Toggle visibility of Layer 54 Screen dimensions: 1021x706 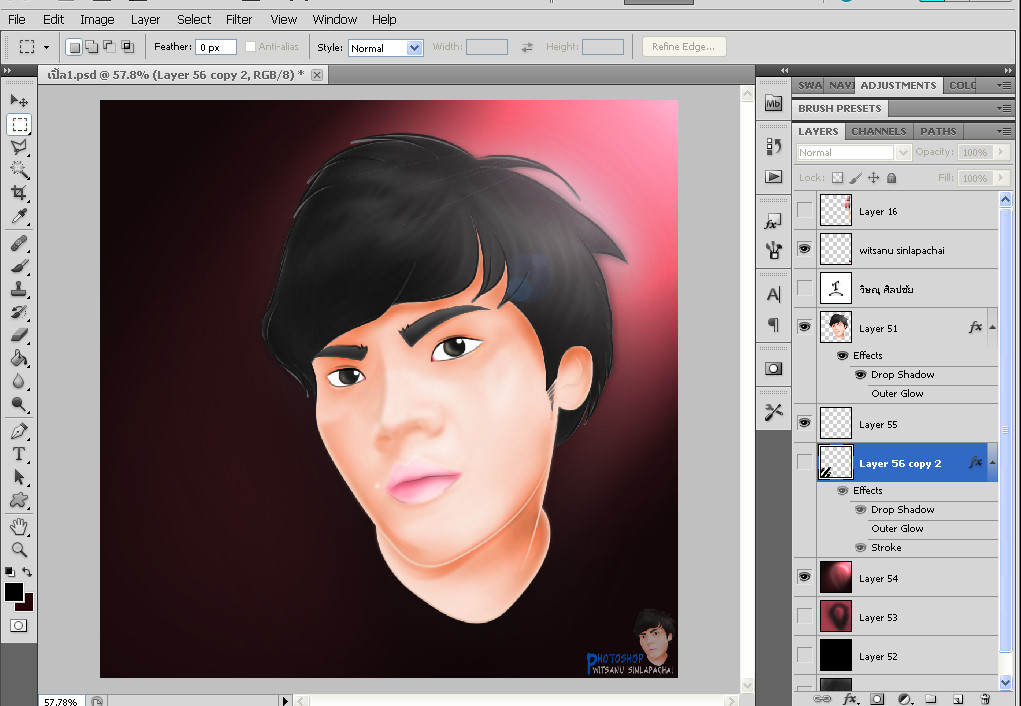pyautogui.click(x=804, y=578)
